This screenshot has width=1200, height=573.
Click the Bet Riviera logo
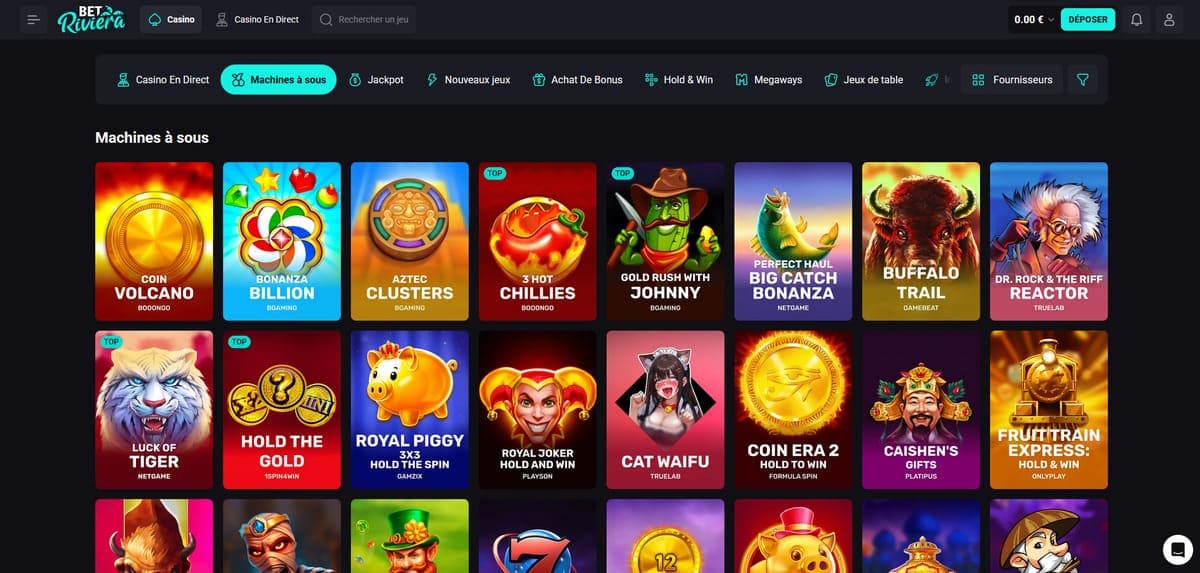[92, 19]
